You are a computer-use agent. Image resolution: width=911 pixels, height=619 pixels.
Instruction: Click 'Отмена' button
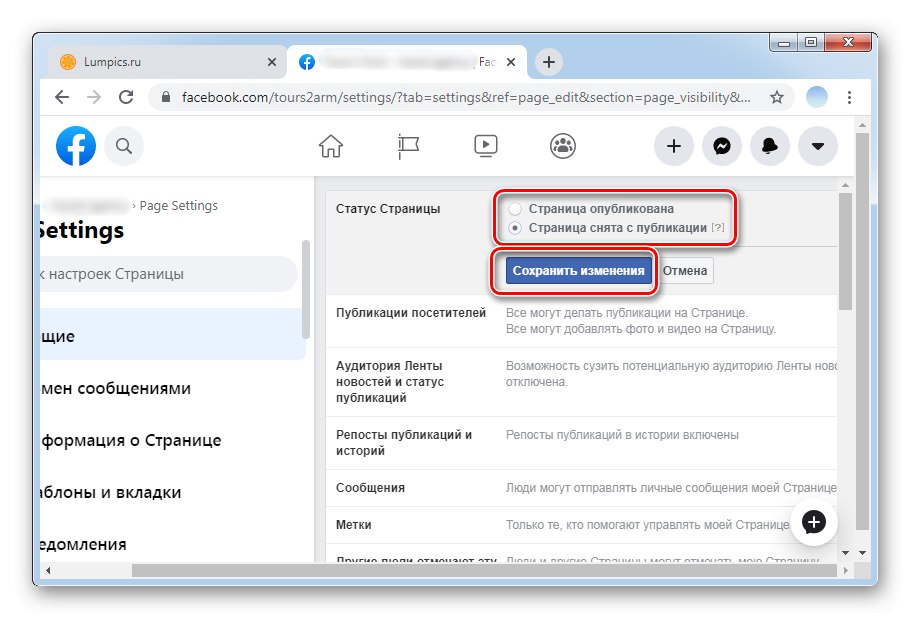[x=684, y=271]
